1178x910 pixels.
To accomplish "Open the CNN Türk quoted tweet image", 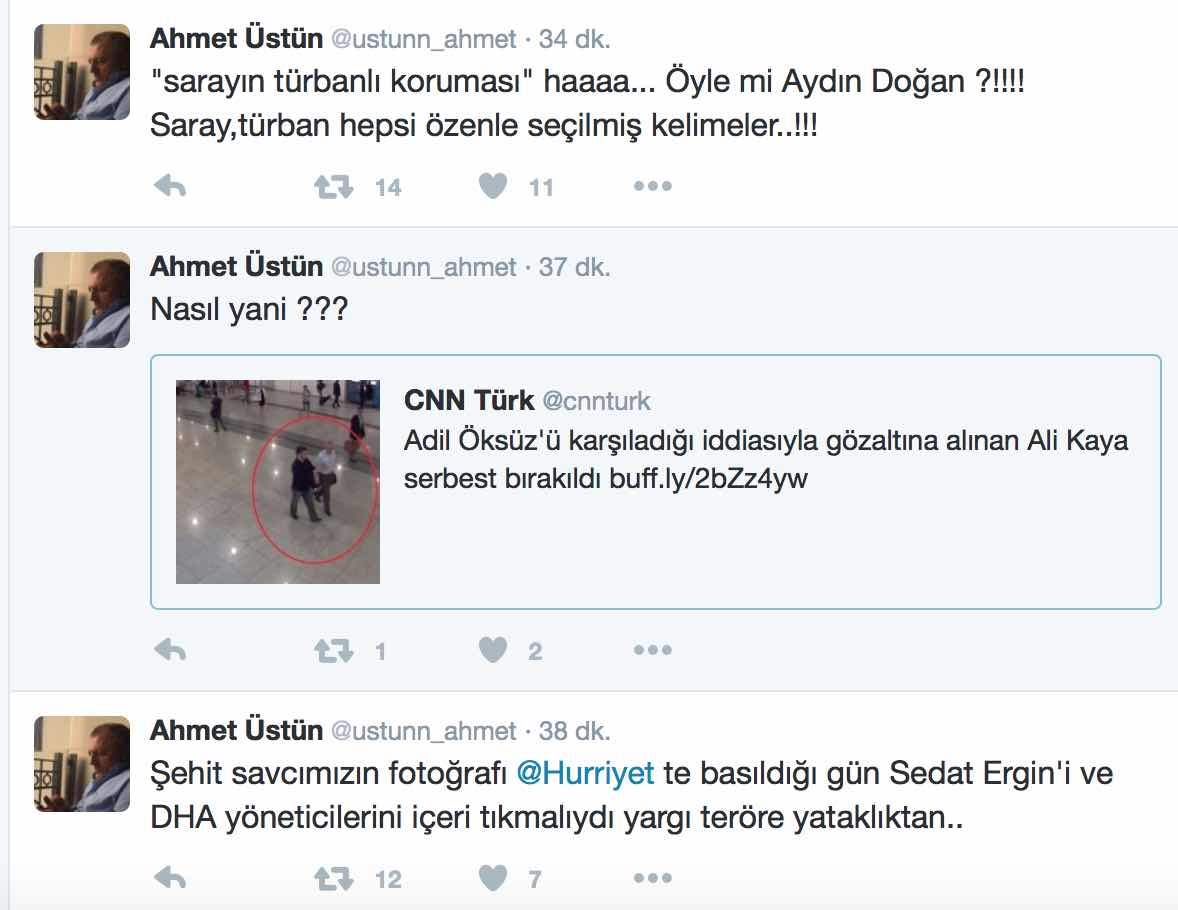I will (278, 482).
